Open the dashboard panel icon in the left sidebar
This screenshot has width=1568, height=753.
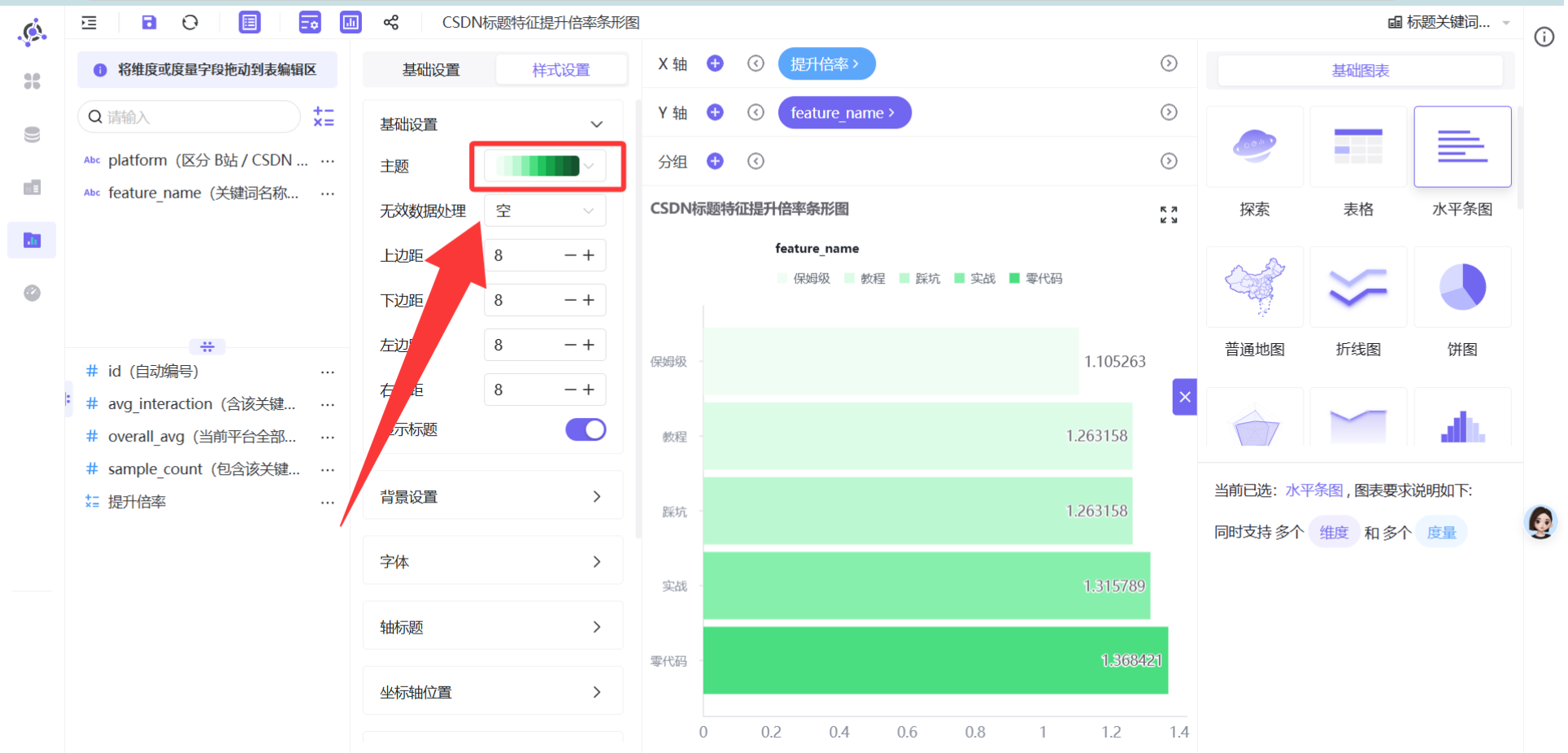point(33,188)
